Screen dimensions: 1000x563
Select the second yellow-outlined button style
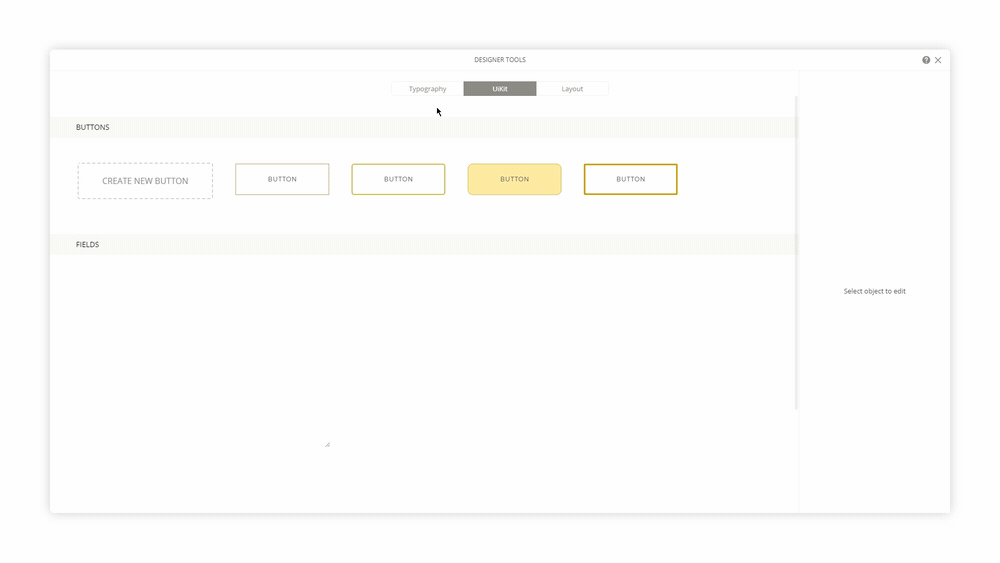click(x=398, y=179)
